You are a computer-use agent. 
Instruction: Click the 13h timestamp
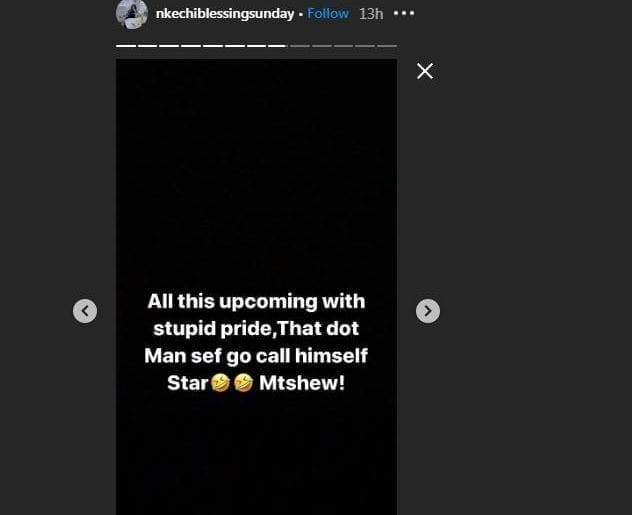[x=371, y=13]
